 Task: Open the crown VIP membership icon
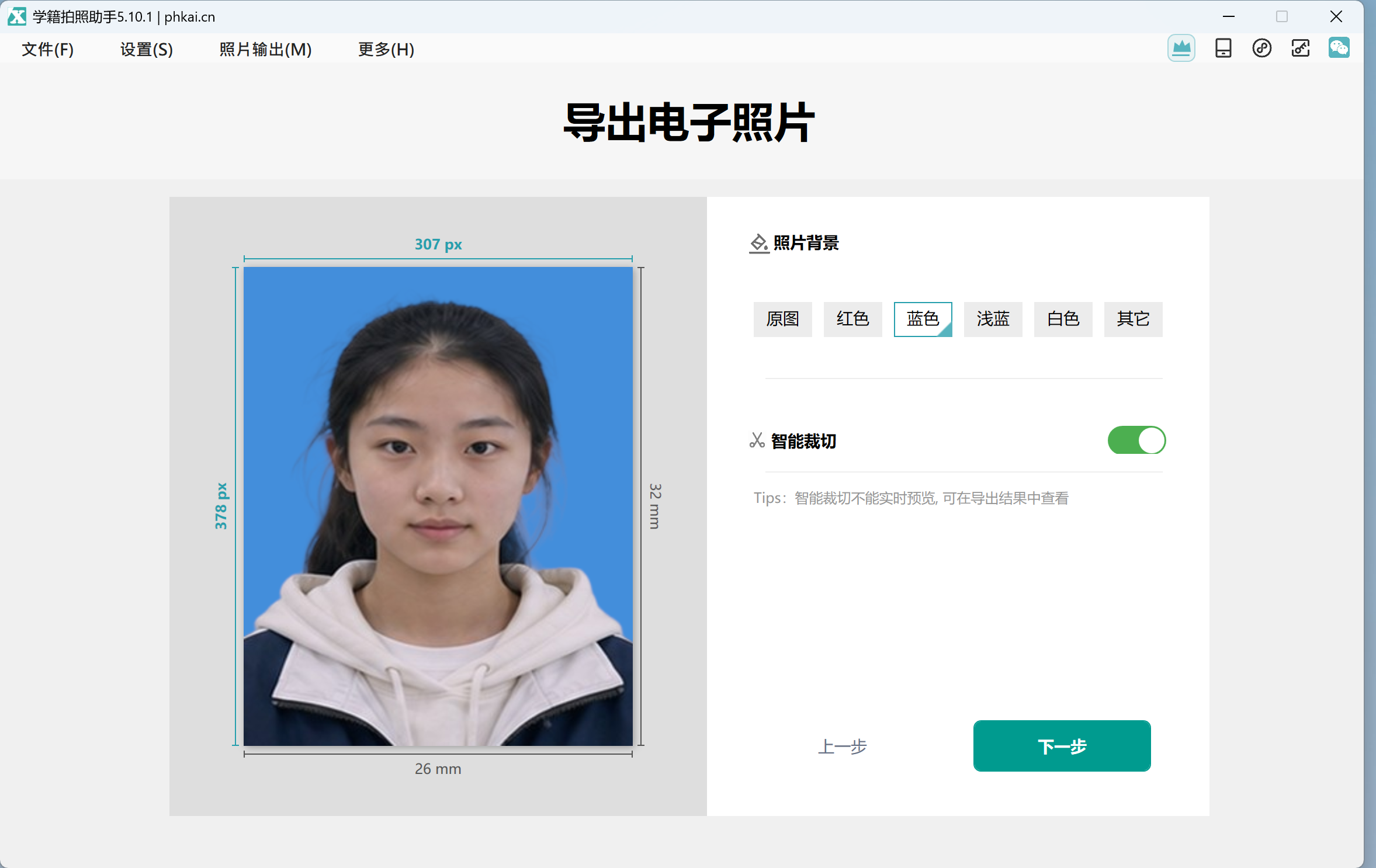coord(1181,48)
